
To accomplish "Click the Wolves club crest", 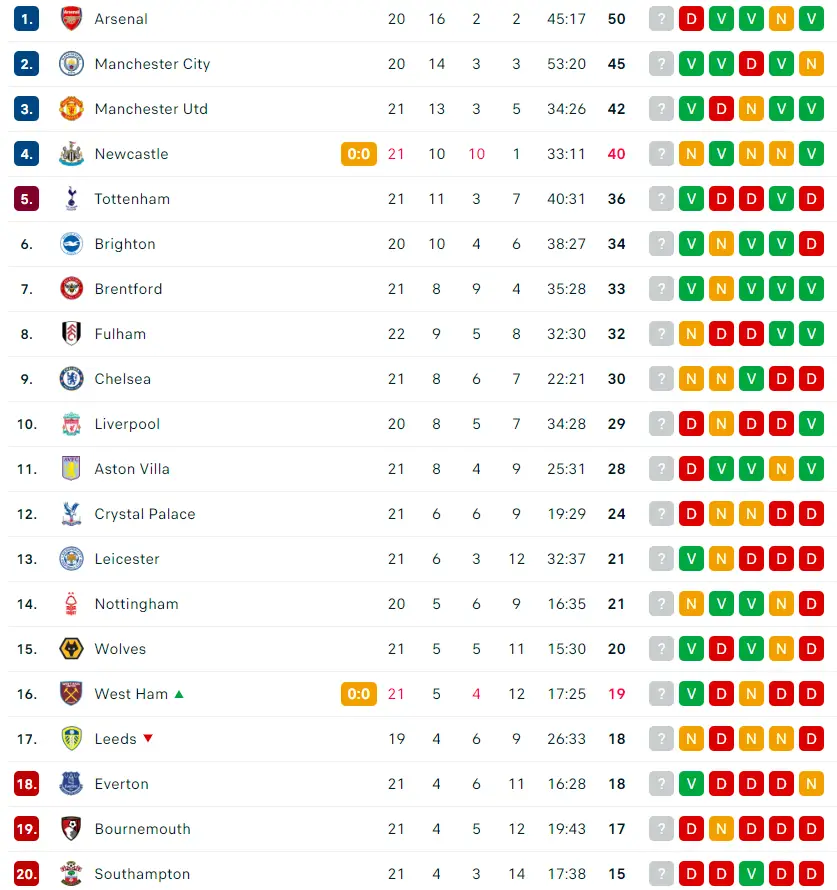I will (71, 649).
